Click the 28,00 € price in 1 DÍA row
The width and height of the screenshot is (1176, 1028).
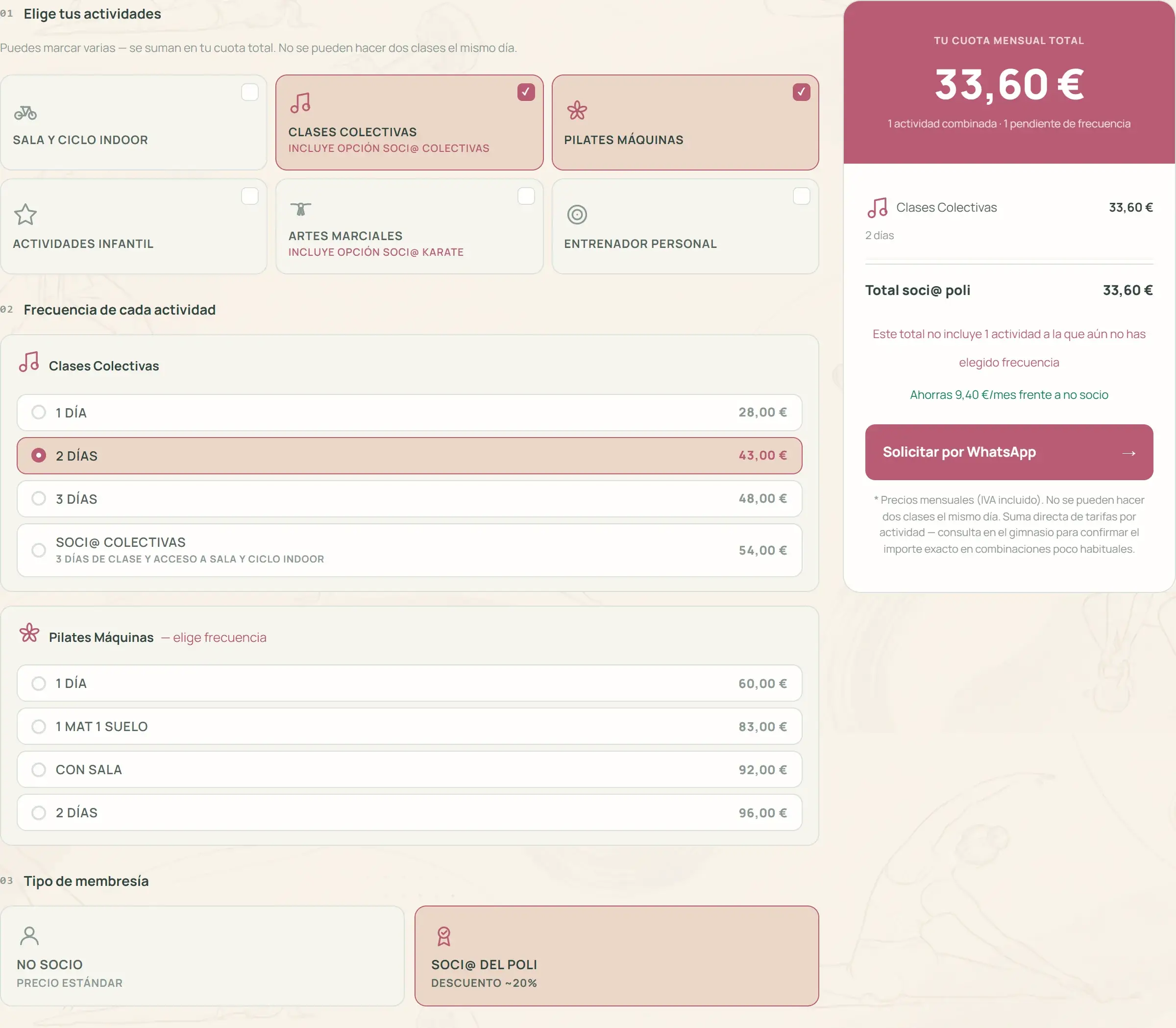coord(762,413)
